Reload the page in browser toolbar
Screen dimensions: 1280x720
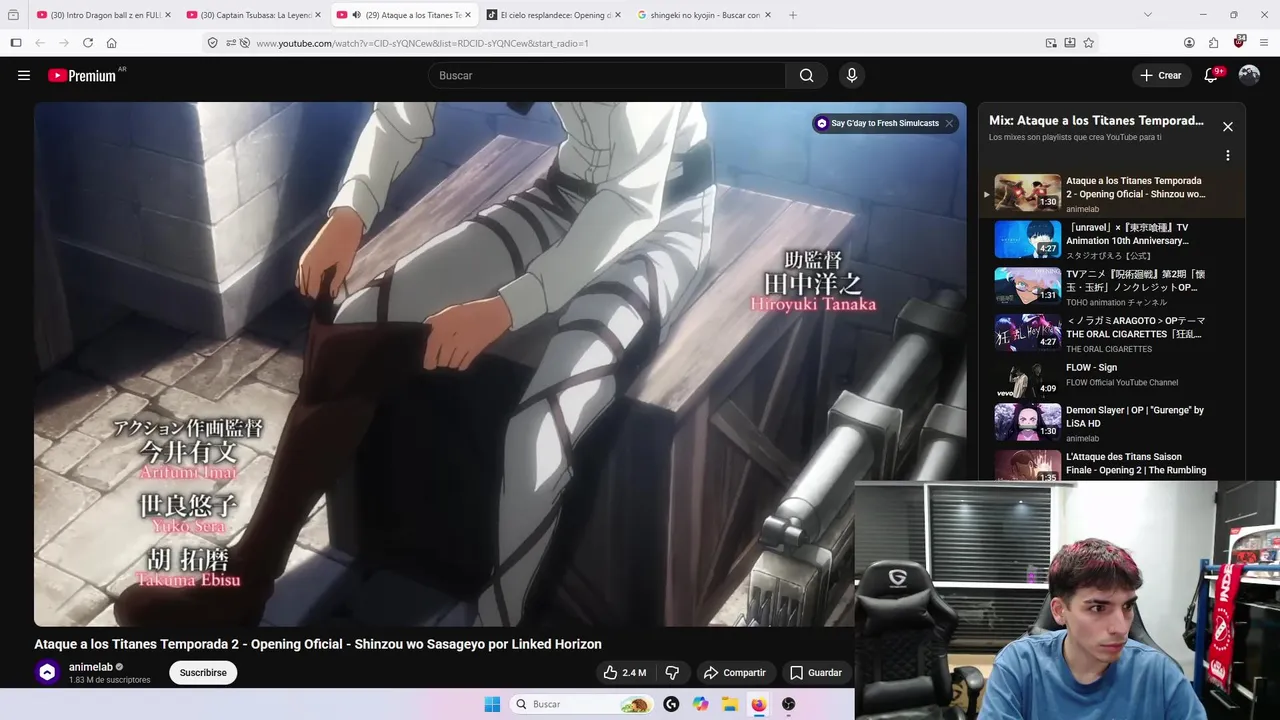88,43
